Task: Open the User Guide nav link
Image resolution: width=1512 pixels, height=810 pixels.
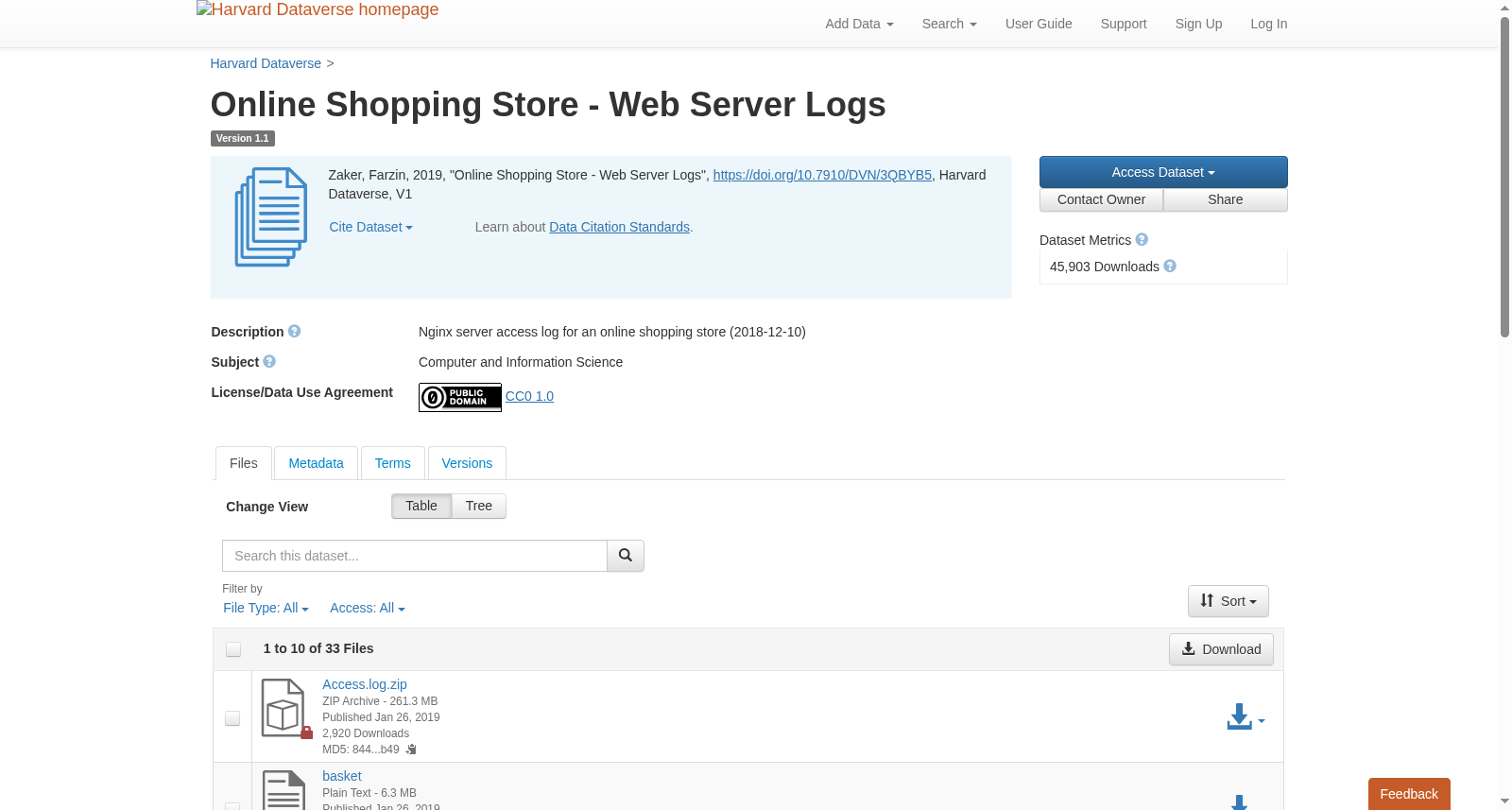Action: pyautogui.click(x=1039, y=24)
